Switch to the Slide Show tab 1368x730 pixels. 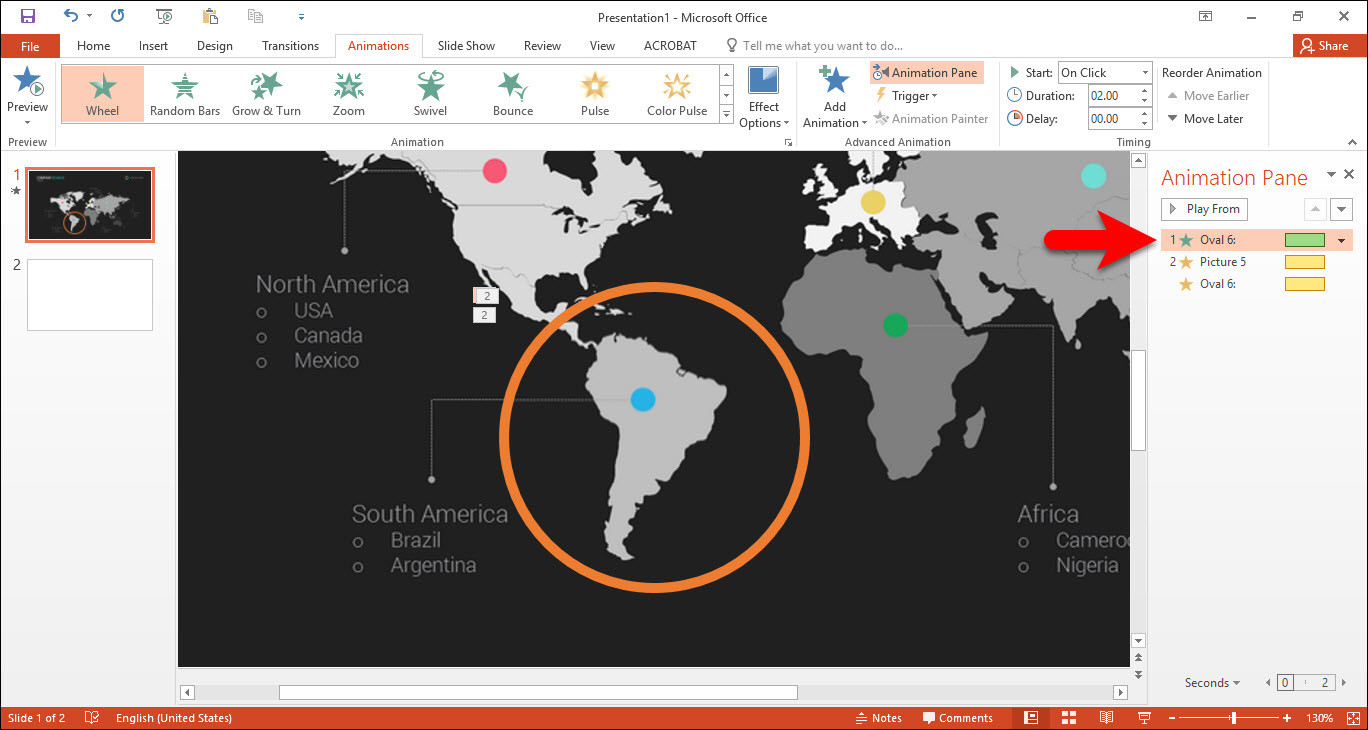pyautogui.click(x=466, y=45)
